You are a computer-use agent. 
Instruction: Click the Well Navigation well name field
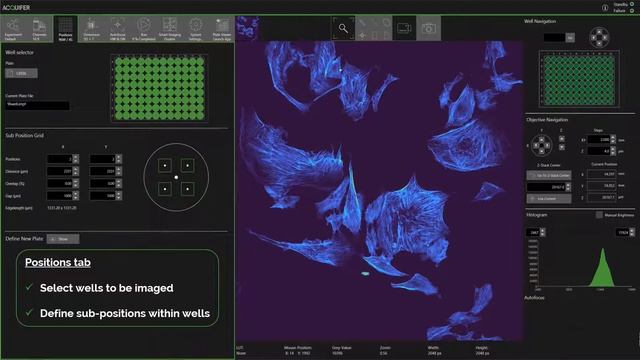click(x=554, y=38)
